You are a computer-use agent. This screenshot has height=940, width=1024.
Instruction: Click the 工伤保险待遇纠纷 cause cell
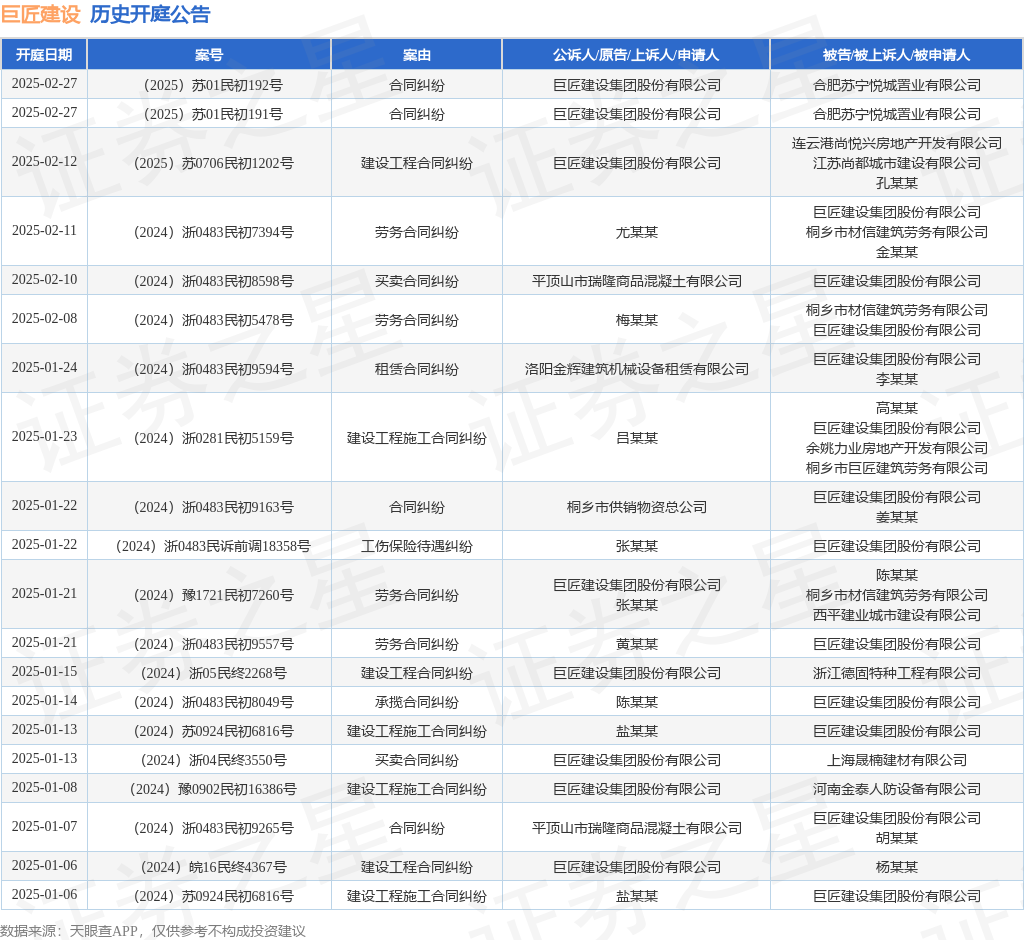pos(417,546)
